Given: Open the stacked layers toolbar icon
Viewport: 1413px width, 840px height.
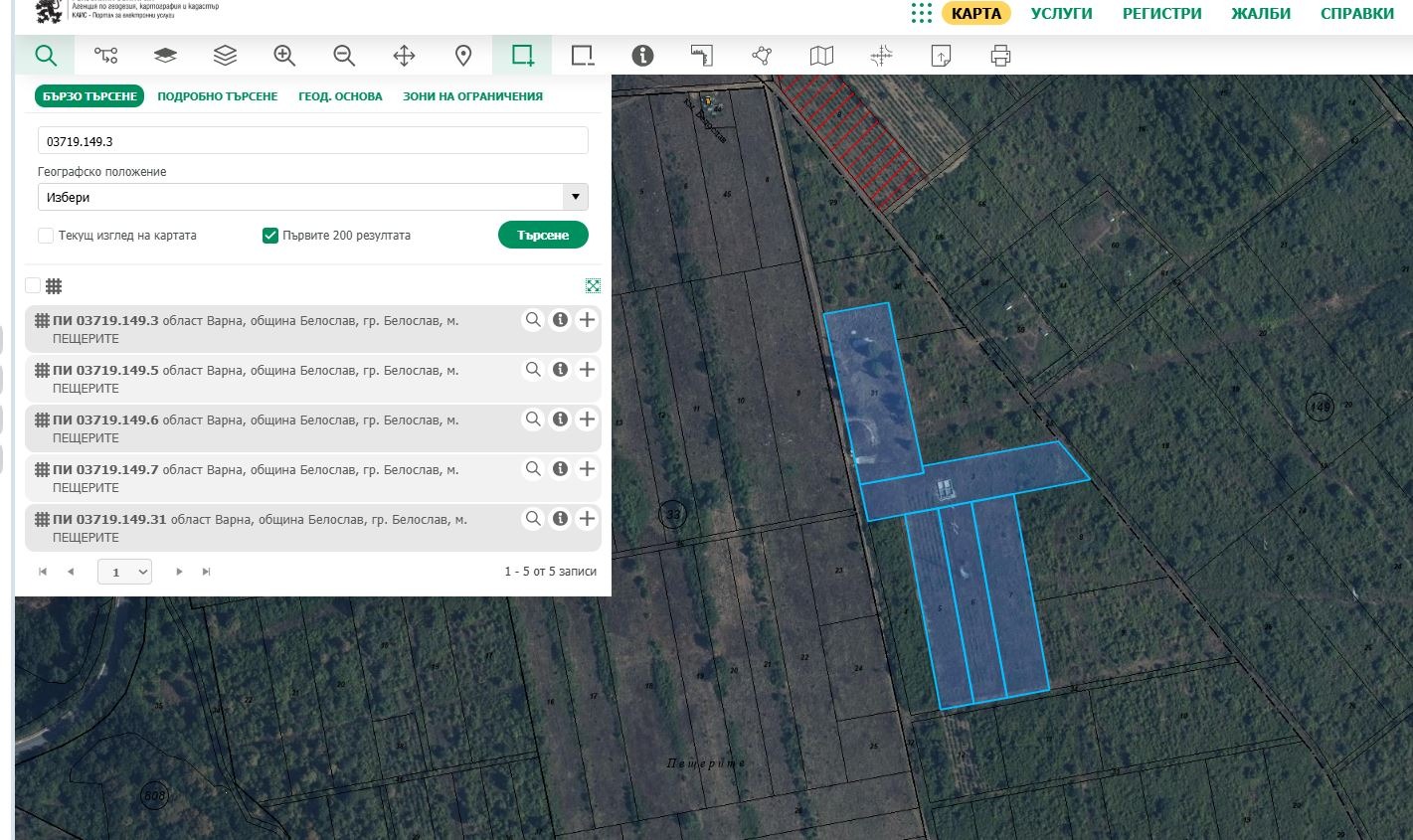Looking at the screenshot, I should 225,56.
